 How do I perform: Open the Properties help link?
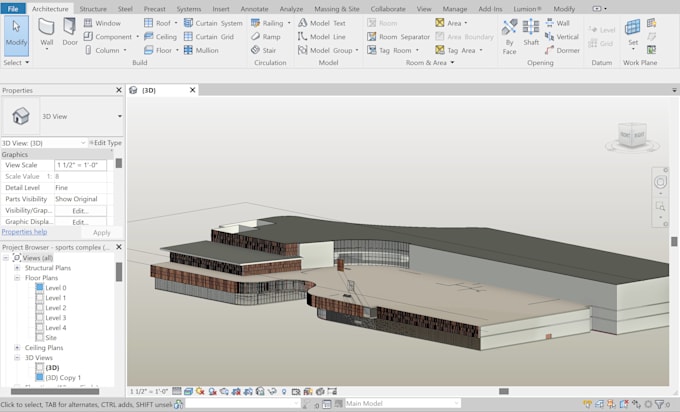tap(24, 232)
